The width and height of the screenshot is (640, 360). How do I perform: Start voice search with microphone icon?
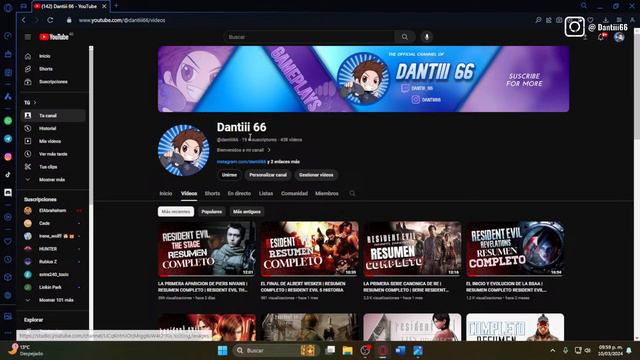pos(427,37)
